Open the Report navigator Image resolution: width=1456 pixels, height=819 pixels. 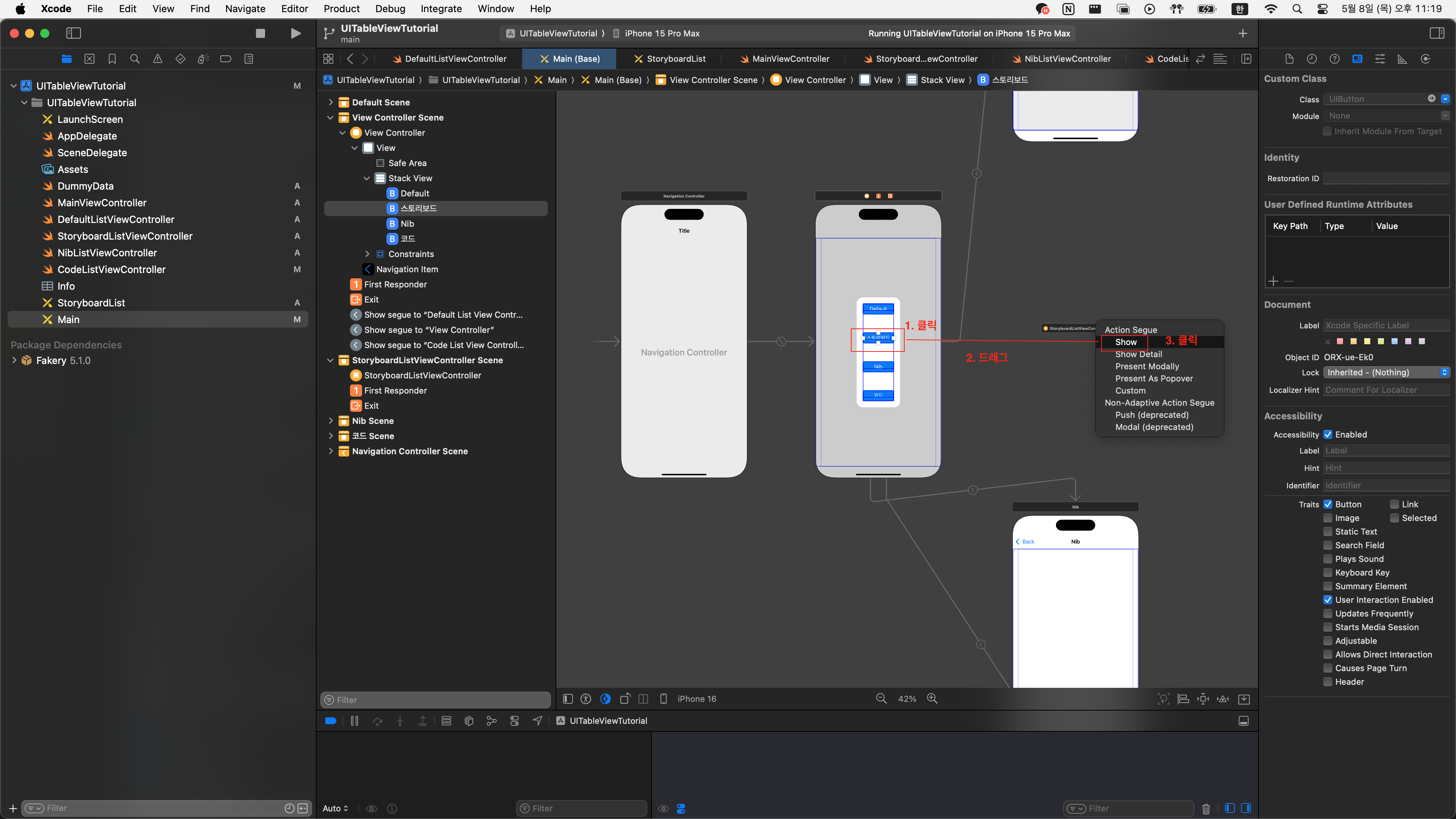point(248,59)
